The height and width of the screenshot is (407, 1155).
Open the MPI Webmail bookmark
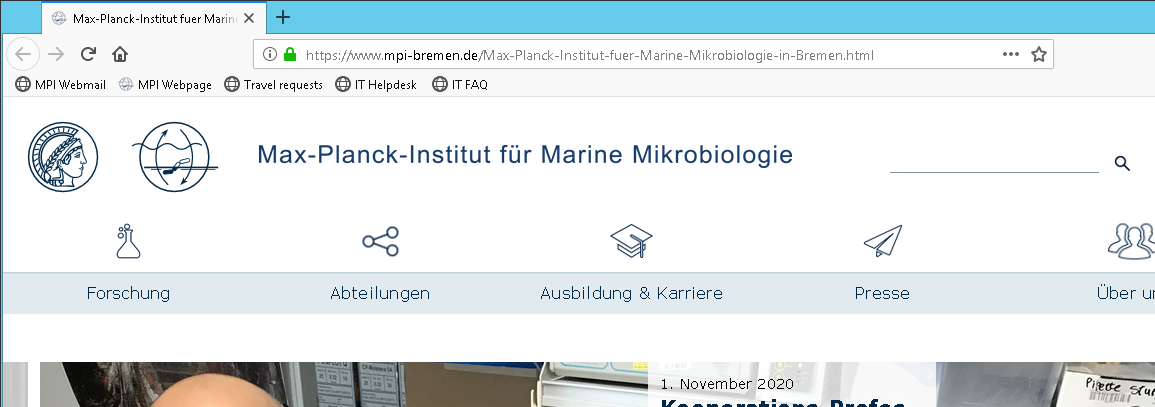coord(60,85)
